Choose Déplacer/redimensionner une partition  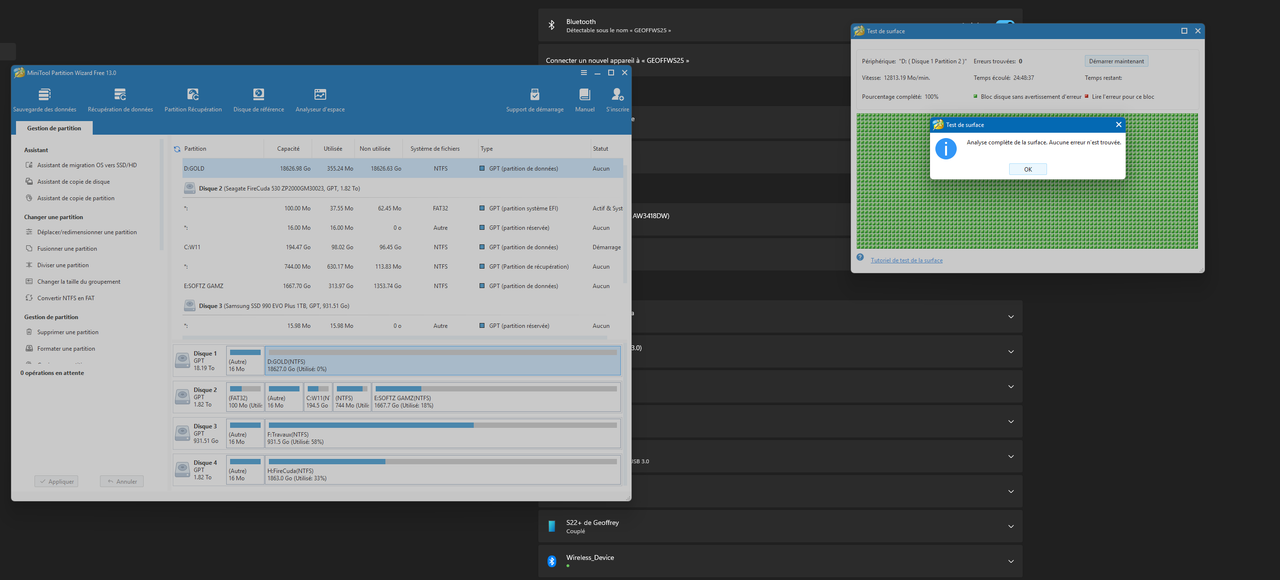point(80,232)
